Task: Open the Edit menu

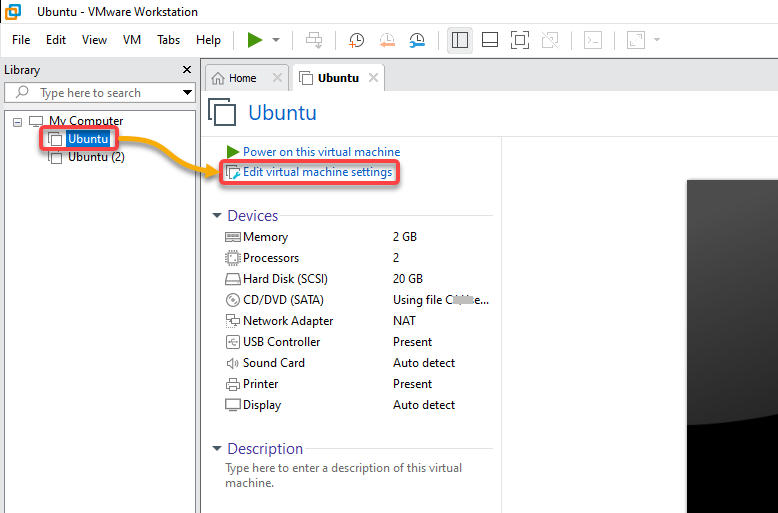Action: pos(56,40)
